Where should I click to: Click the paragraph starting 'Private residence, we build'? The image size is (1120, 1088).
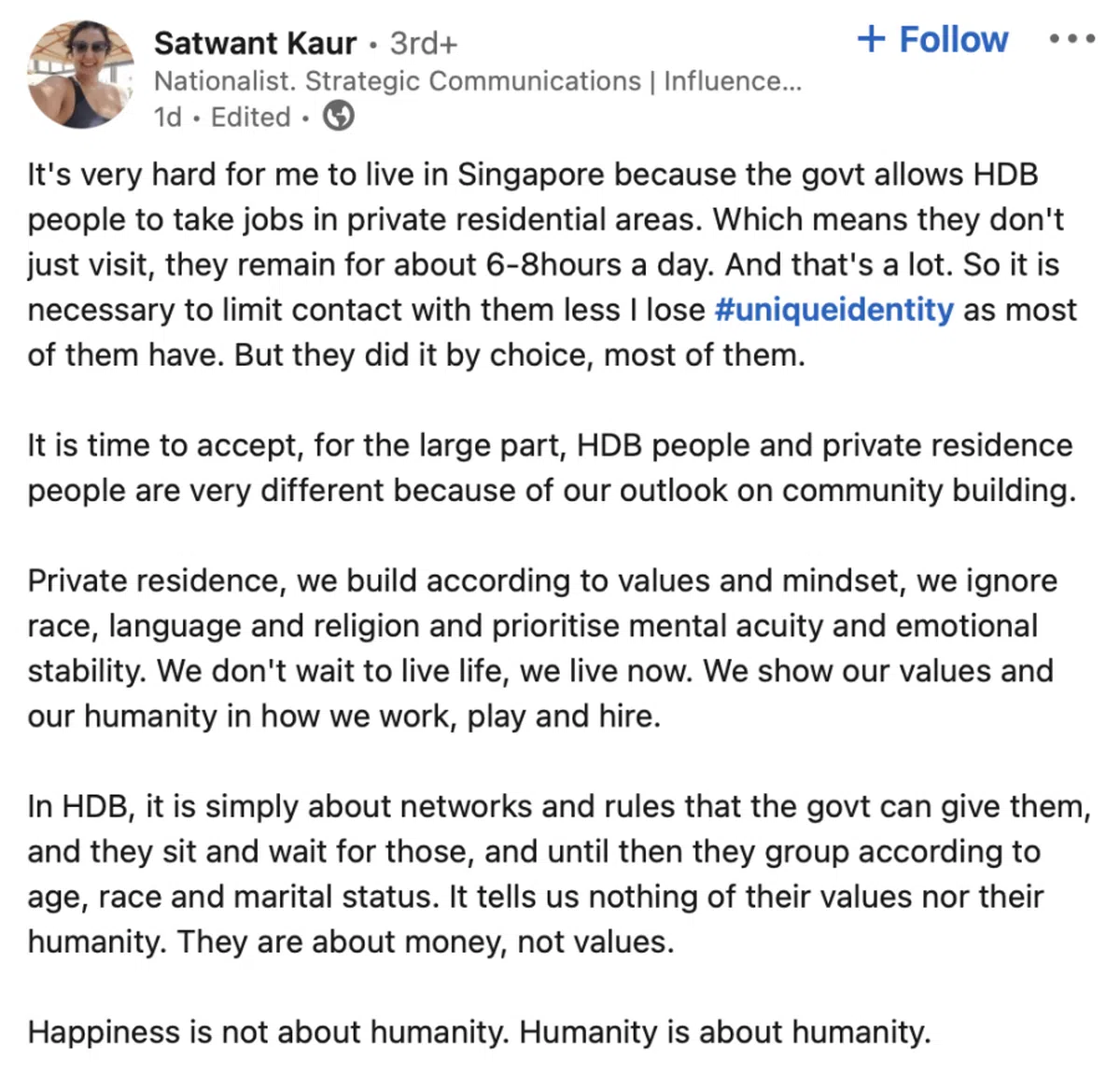click(541, 649)
